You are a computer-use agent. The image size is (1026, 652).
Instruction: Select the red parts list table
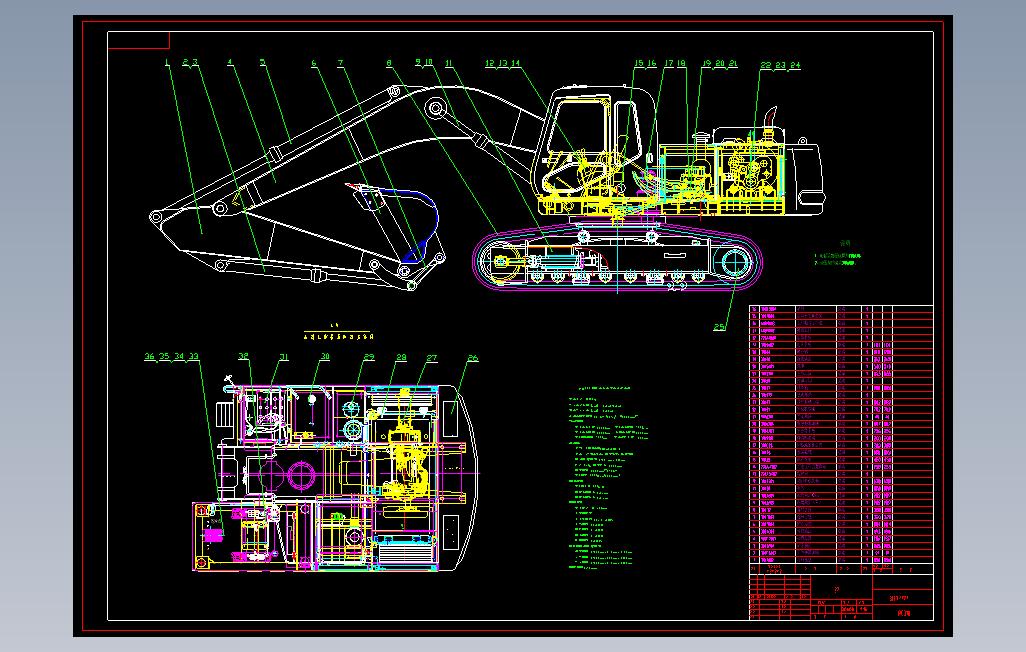841,433
